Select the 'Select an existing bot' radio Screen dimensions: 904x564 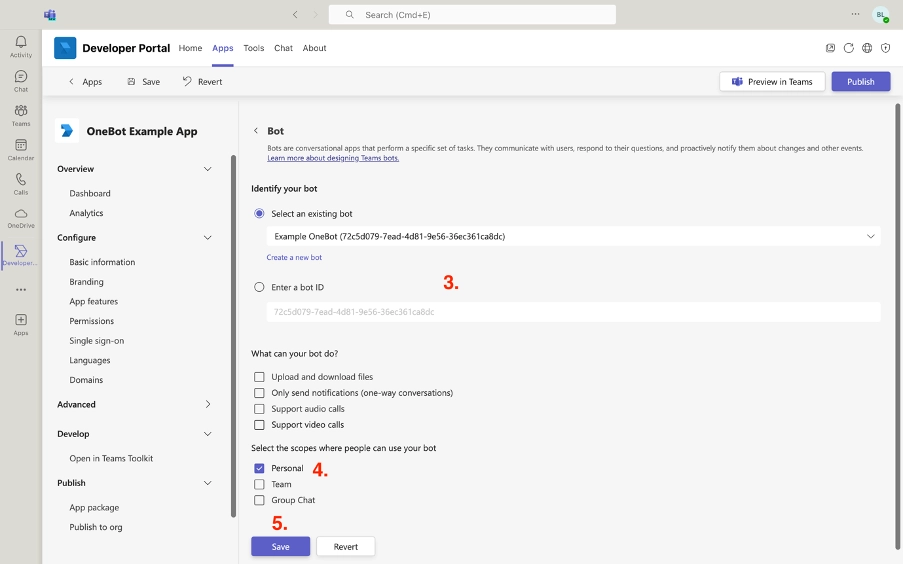coord(259,213)
